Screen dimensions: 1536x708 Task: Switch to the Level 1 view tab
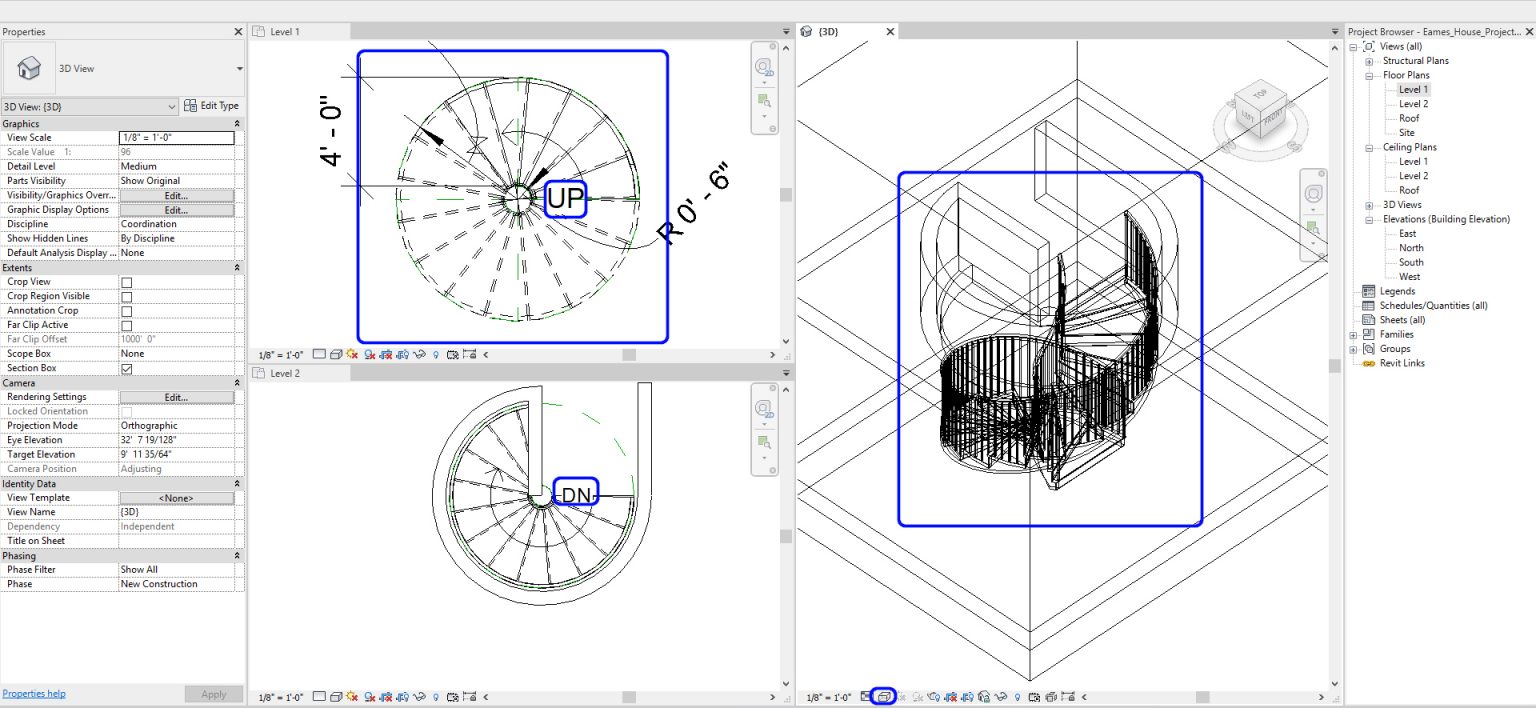click(x=285, y=31)
